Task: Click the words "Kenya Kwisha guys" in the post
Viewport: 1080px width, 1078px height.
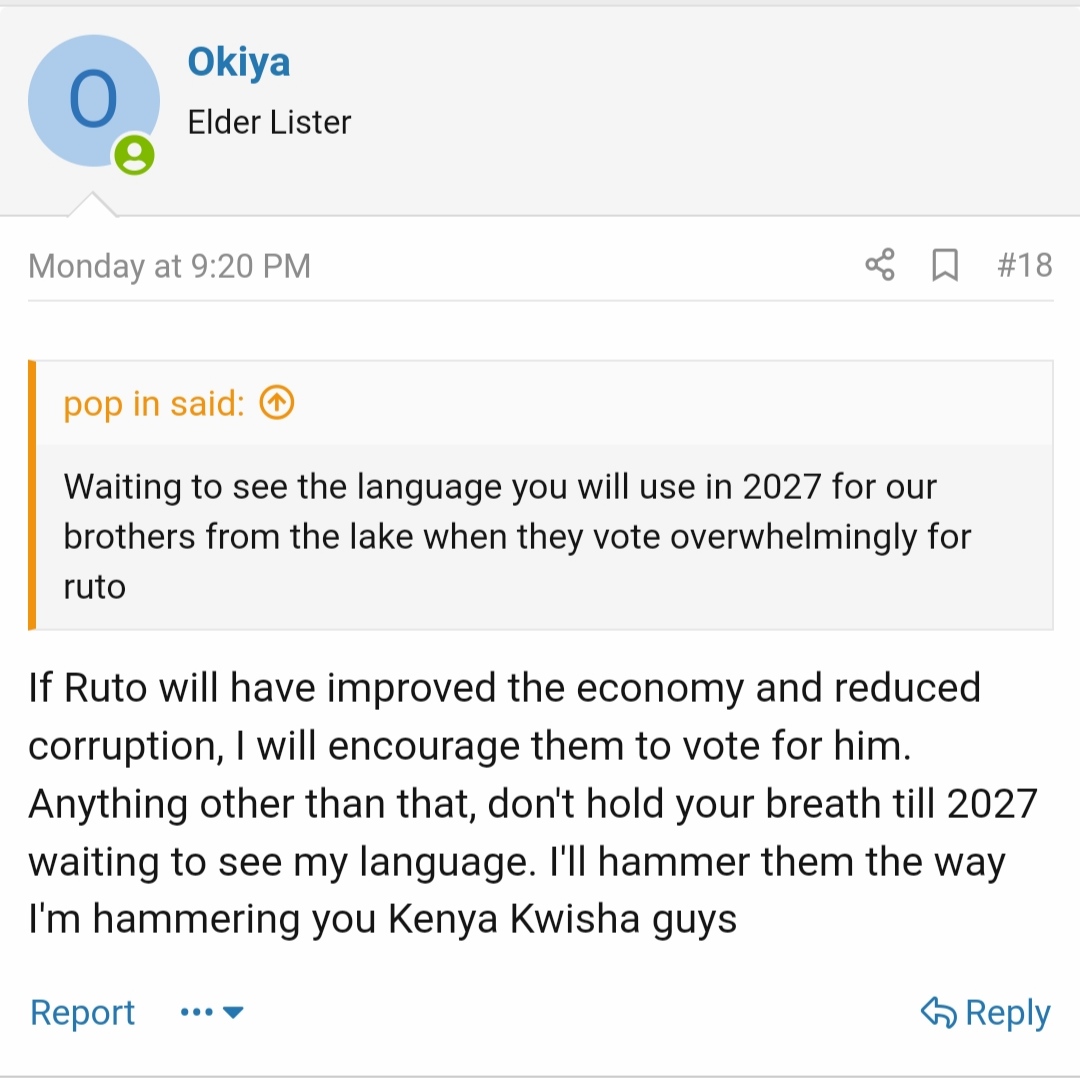Action: (562, 918)
